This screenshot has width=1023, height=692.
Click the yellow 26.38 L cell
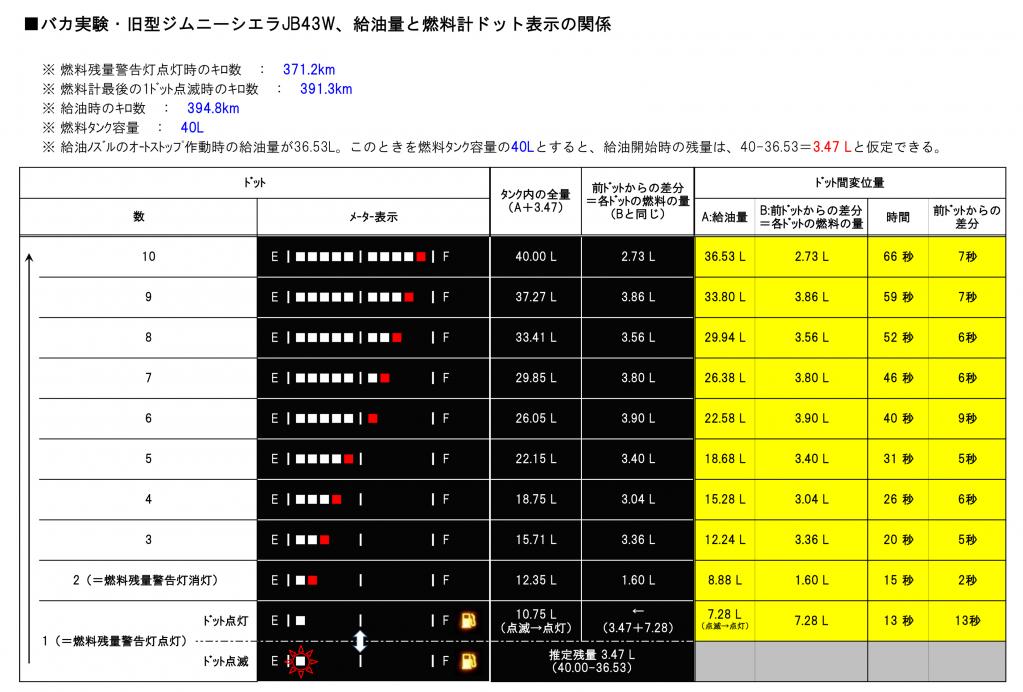click(724, 378)
